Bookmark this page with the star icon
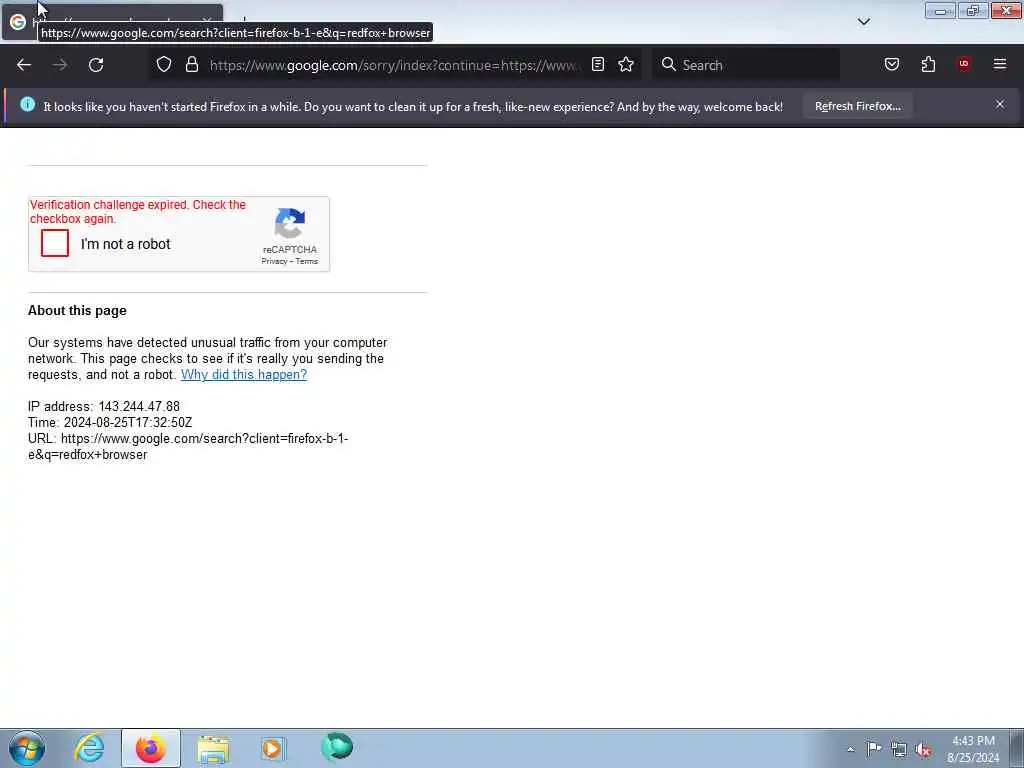This screenshot has width=1024, height=768. (x=626, y=65)
